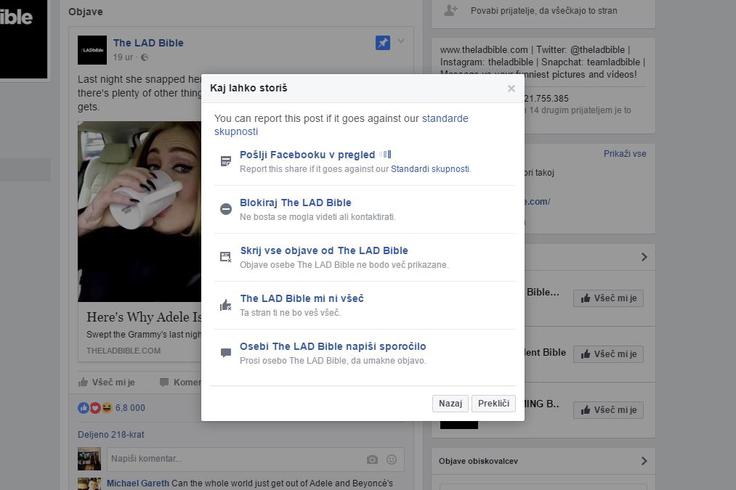
Task: Open 'Deljeno 218-krat' shares link
Action: (x=111, y=435)
